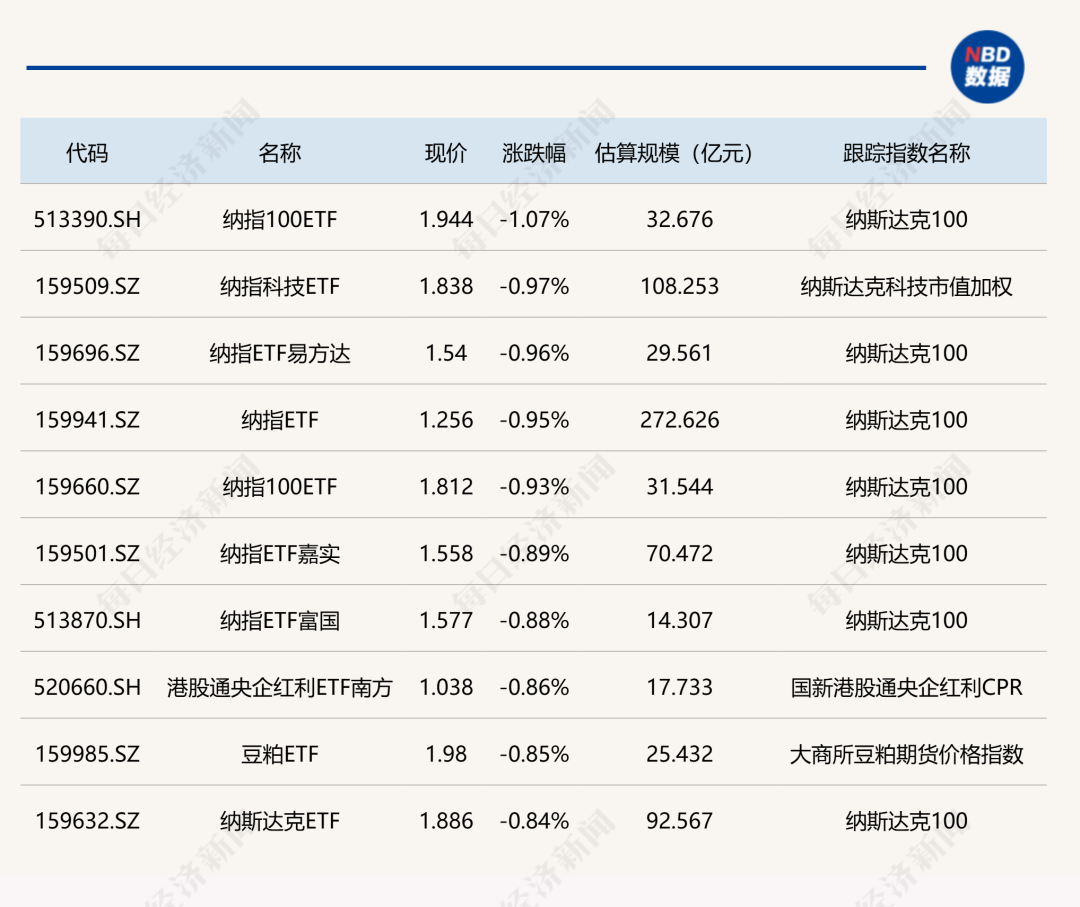Click the change value -0.95%

[x=534, y=420]
